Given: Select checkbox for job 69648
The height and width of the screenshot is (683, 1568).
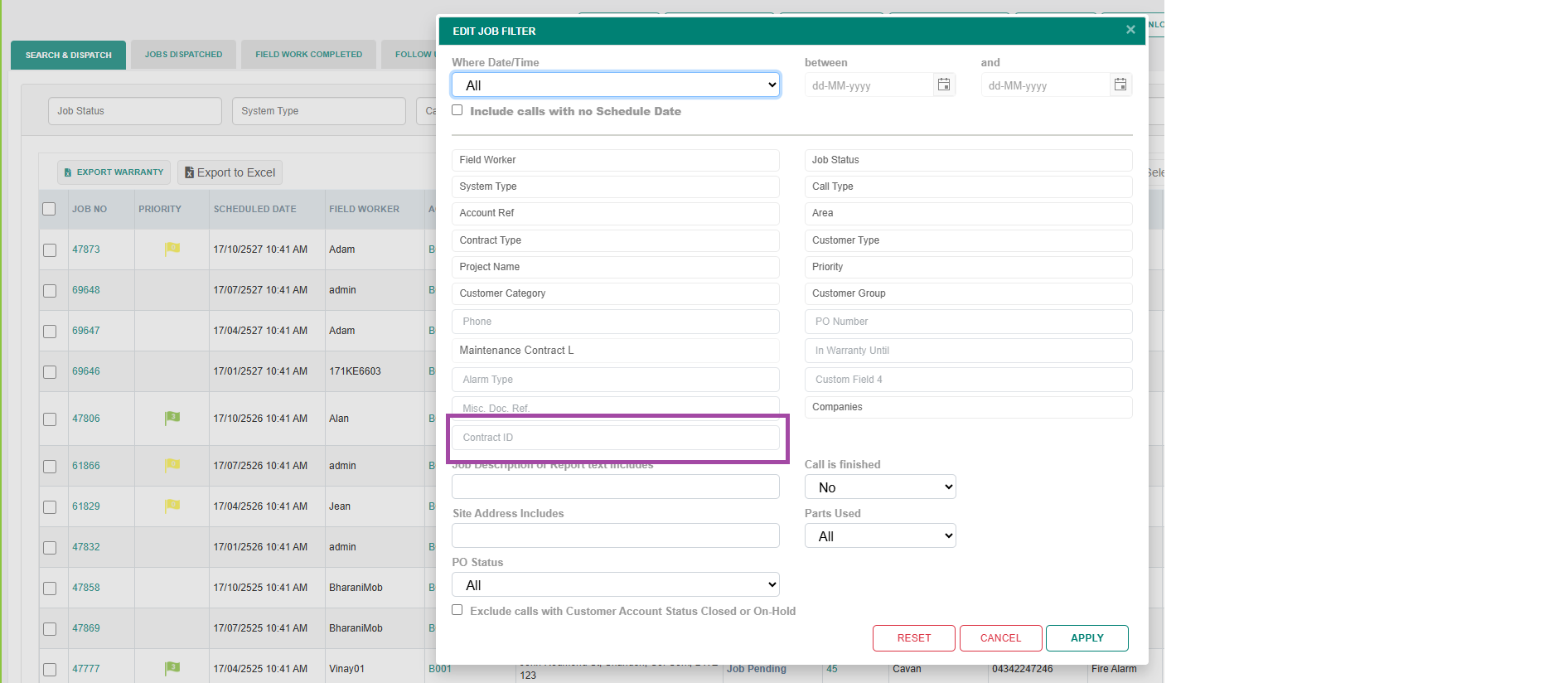Looking at the screenshot, I should (x=50, y=291).
